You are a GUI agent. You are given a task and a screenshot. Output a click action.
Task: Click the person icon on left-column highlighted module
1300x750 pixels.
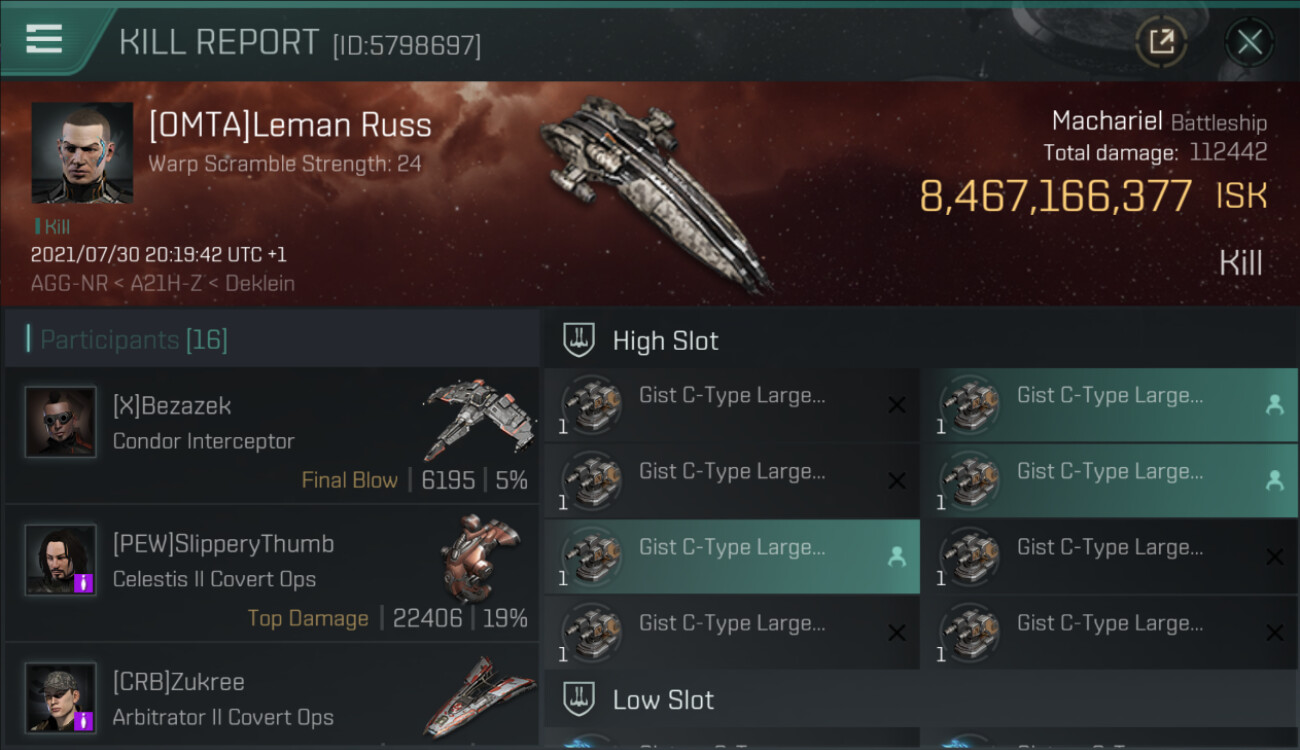point(896,557)
